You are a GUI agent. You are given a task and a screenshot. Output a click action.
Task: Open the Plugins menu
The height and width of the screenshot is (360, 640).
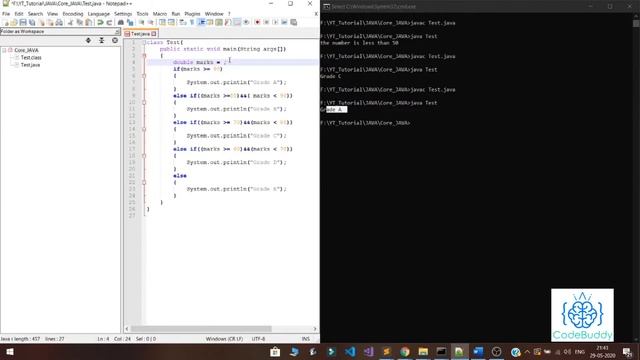[x=192, y=14]
